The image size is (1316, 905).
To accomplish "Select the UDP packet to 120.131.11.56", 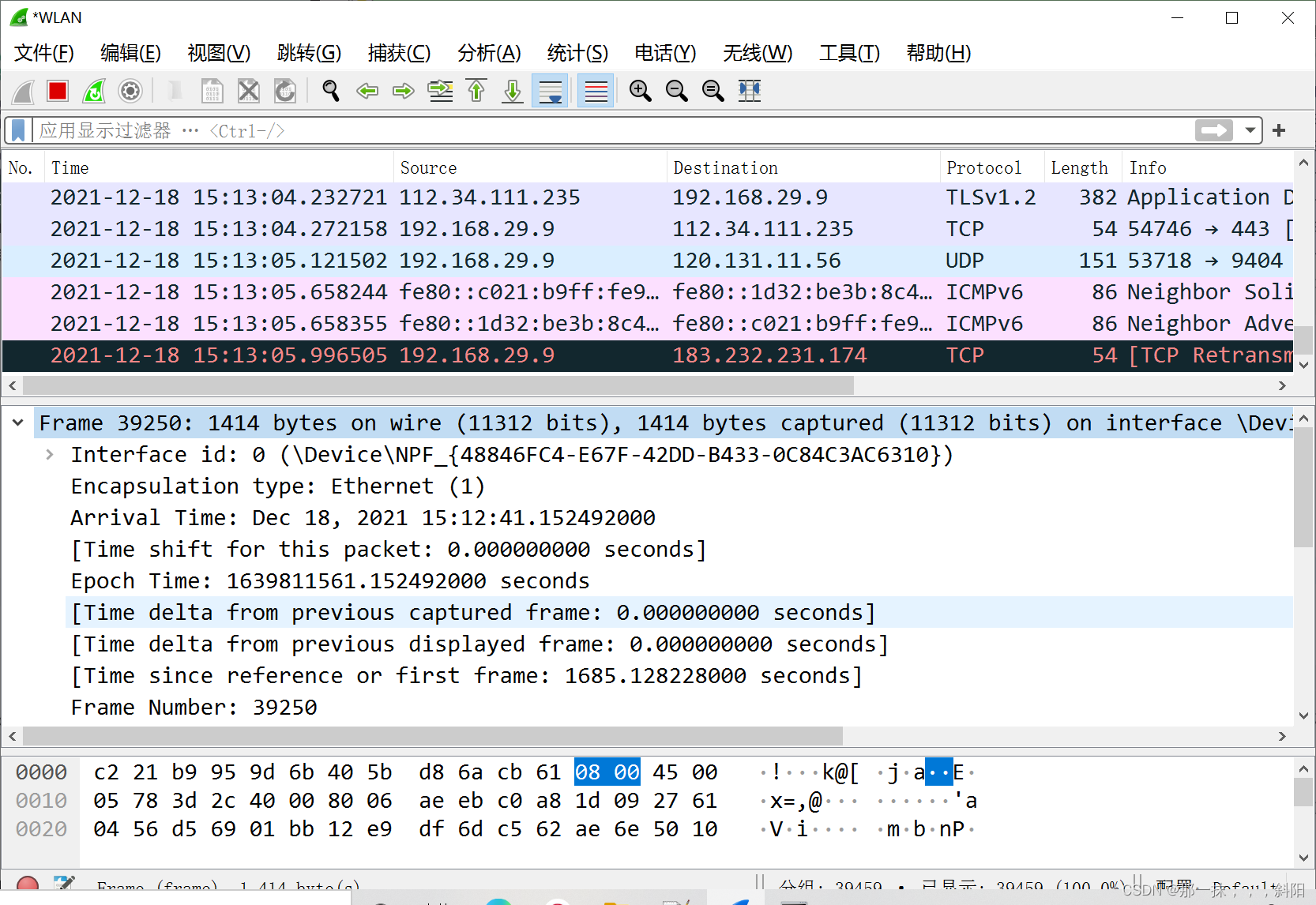I will pyautogui.click(x=648, y=261).
